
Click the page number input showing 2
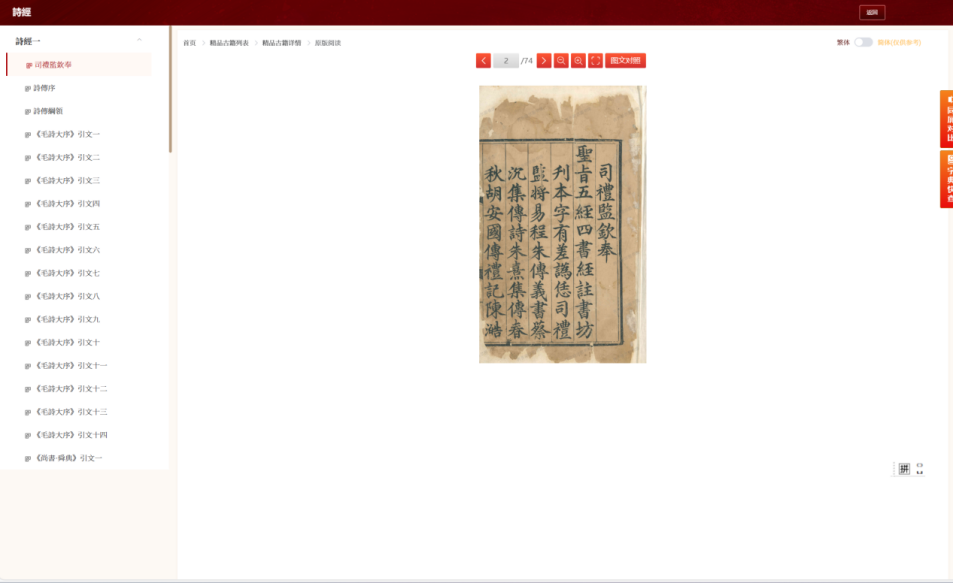pyautogui.click(x=506, y=61)
